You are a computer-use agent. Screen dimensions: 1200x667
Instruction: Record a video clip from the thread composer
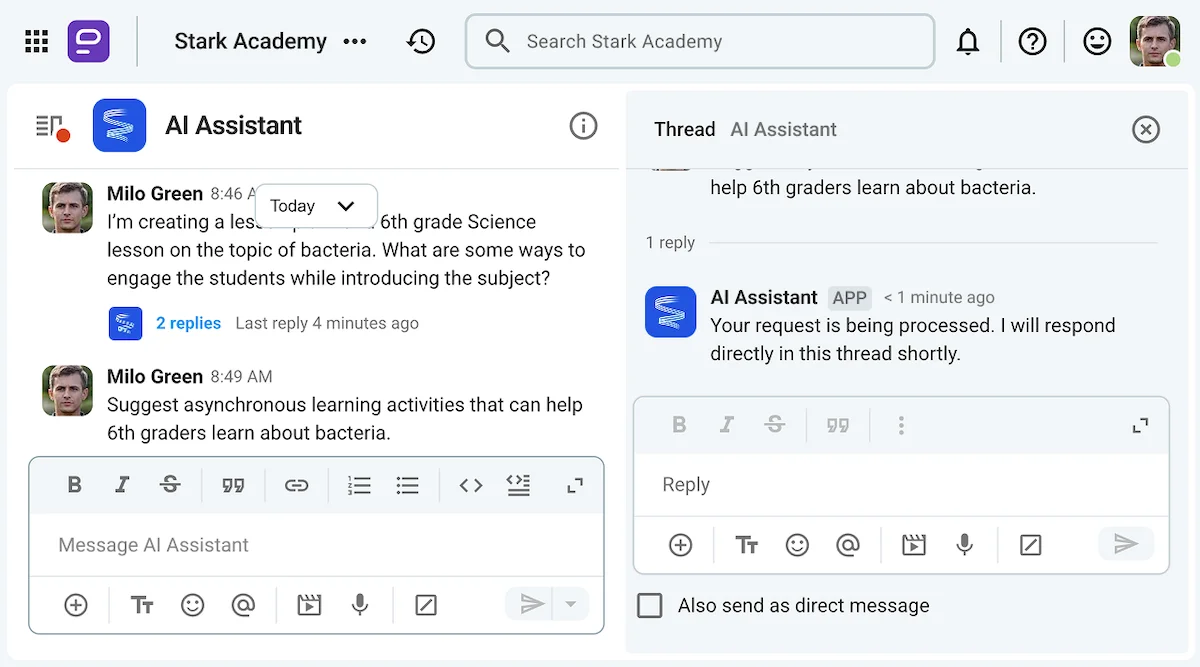[913, 545]
